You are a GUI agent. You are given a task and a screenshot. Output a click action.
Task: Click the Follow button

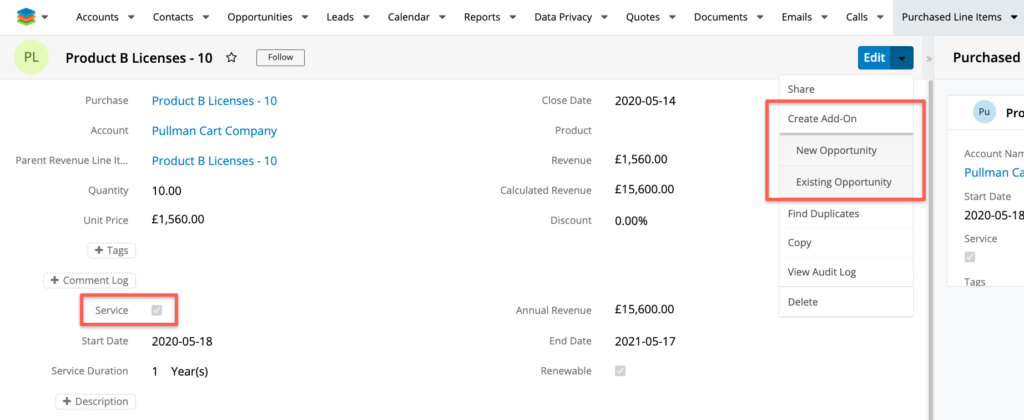pos(280,57)
